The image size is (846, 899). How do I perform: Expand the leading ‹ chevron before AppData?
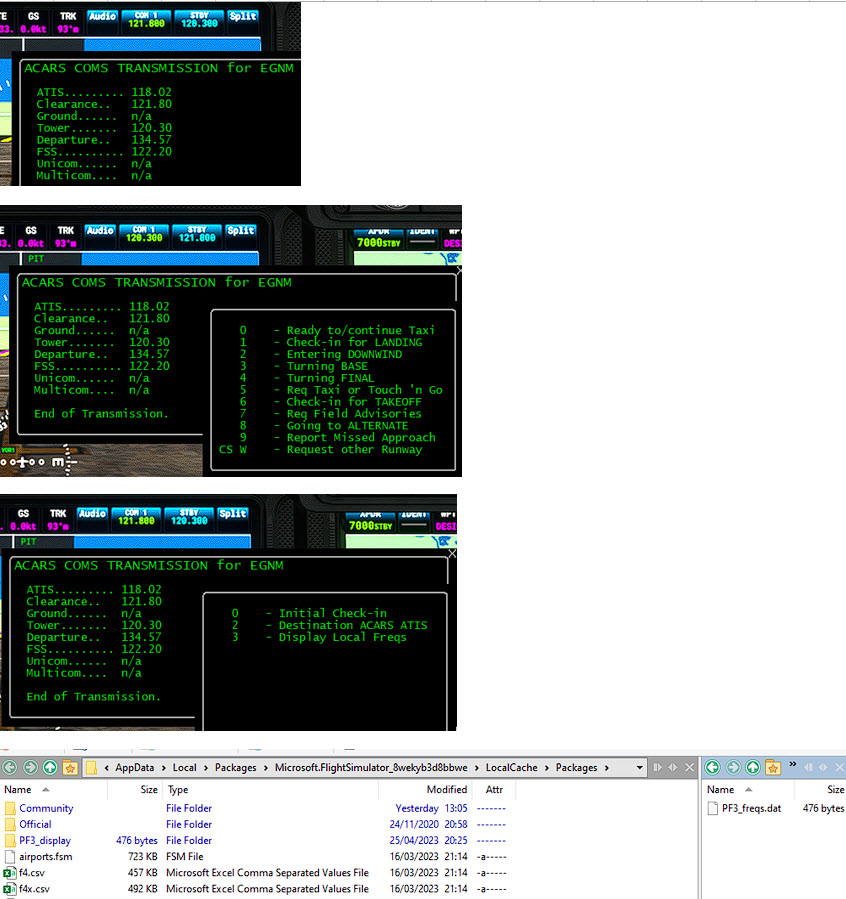pos(107,768)
